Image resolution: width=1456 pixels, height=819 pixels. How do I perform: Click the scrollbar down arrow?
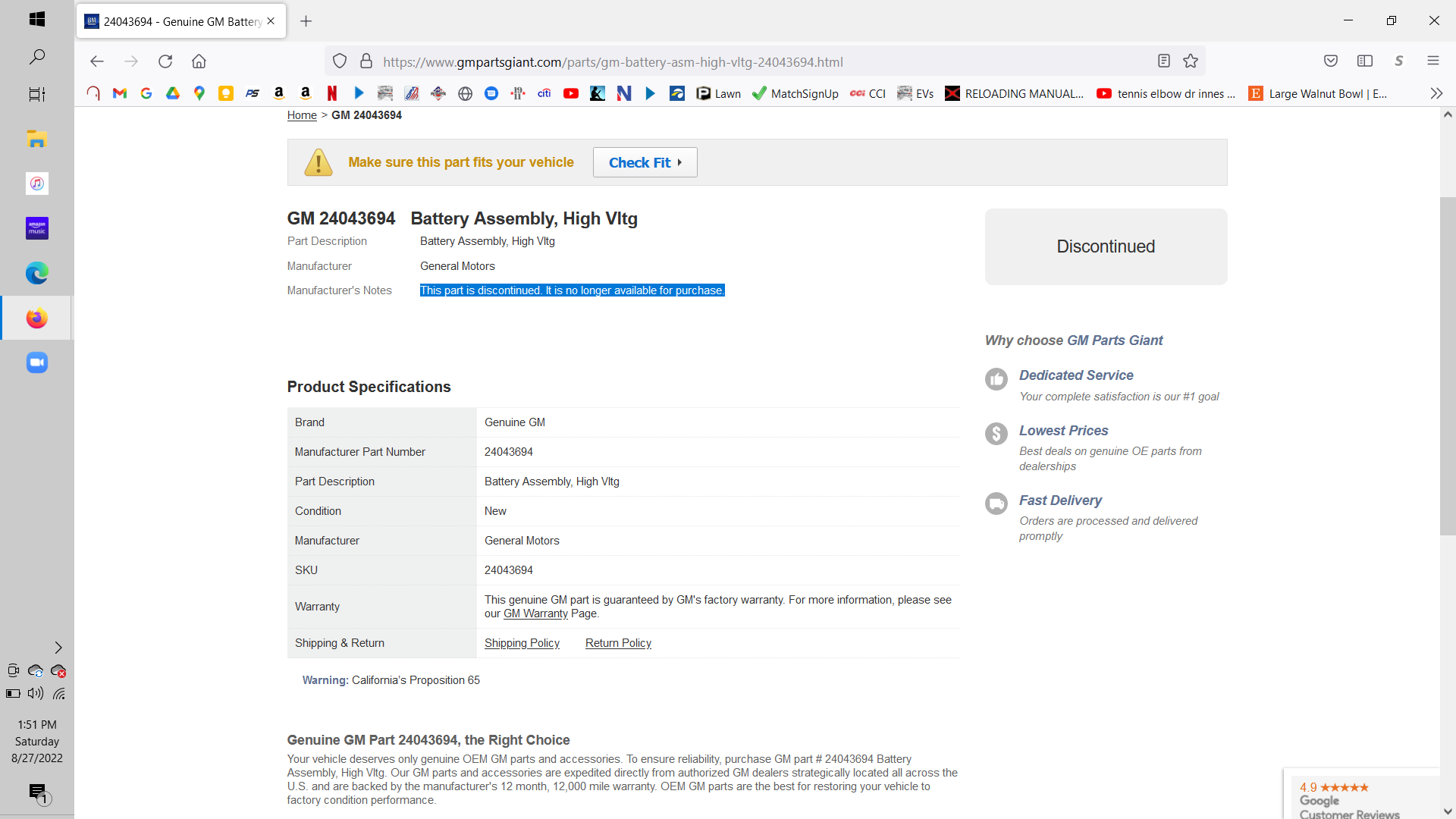click(1448, 811)
